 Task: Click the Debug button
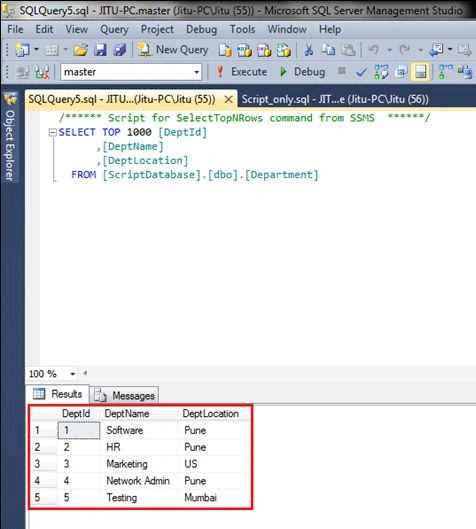tap(303, 72)
